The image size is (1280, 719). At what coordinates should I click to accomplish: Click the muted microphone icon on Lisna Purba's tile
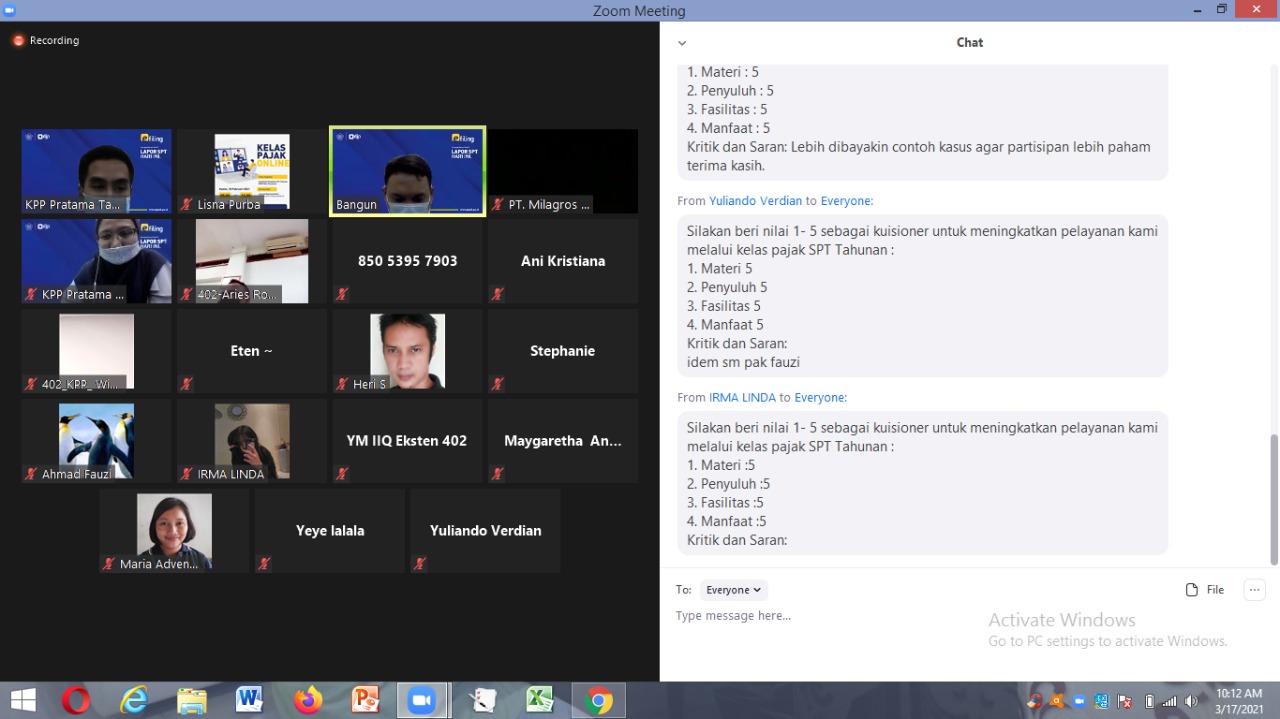(x=186, y=205)
